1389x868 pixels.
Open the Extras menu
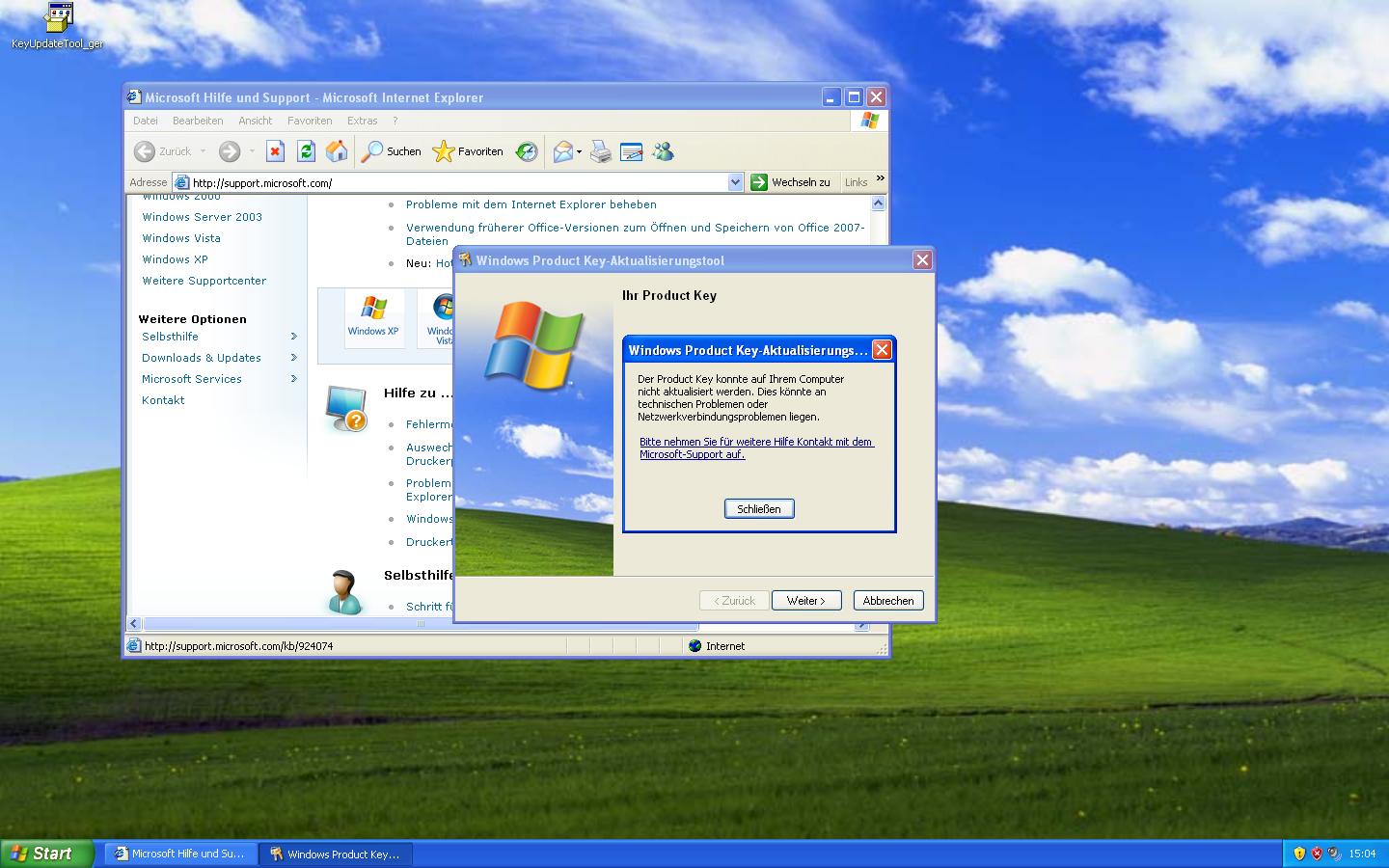tap(362, 121)
